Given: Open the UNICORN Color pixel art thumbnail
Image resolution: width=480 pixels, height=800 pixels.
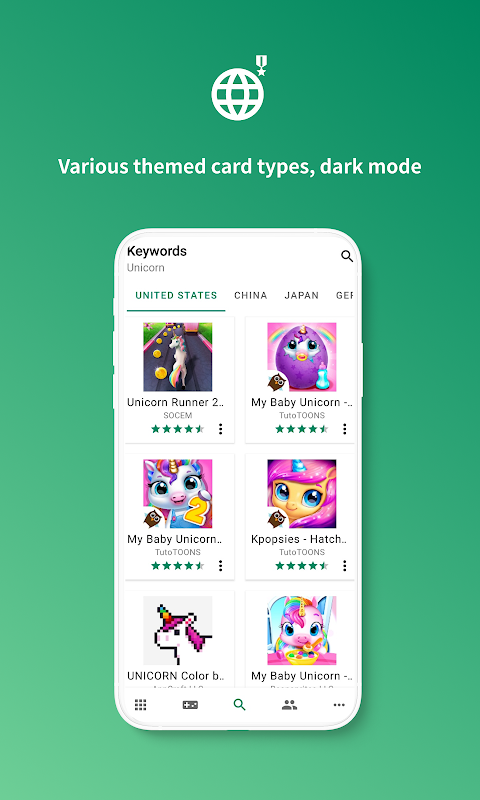Looking at the screenshot, I should (178, 631).
